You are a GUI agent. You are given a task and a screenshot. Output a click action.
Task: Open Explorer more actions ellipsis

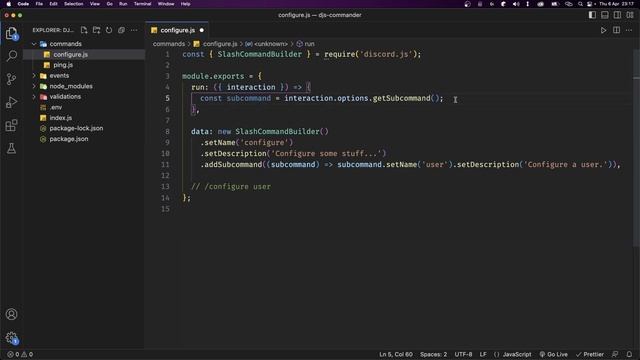[x=134, y=30]
